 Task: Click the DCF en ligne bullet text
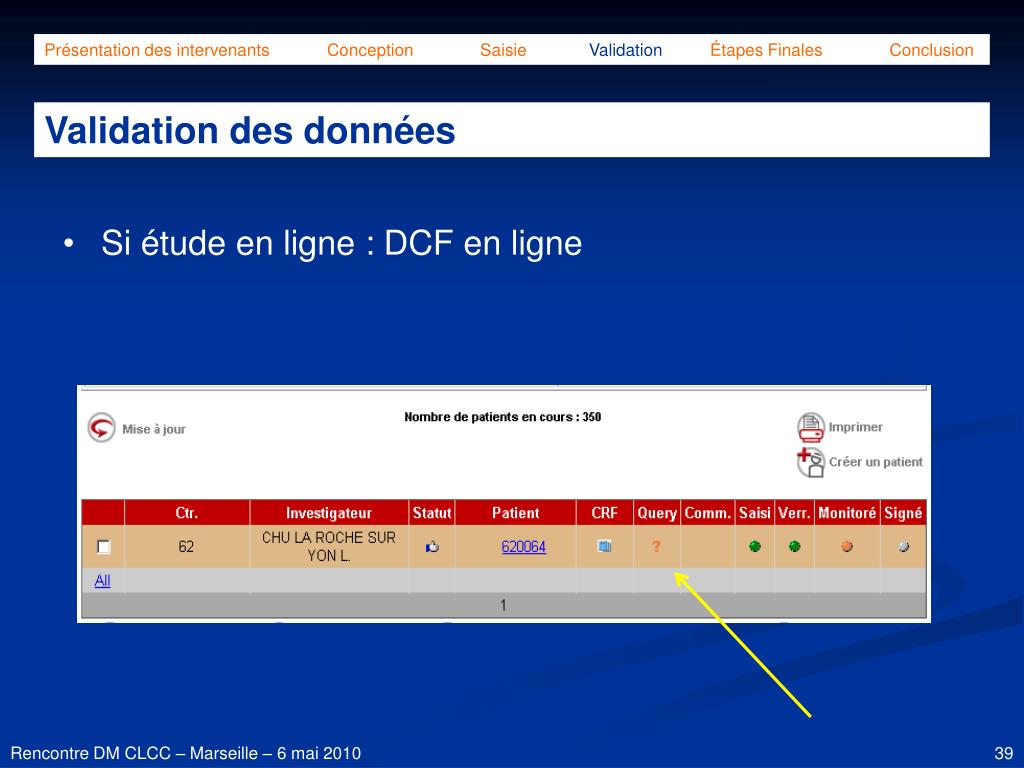pos(342,244)
